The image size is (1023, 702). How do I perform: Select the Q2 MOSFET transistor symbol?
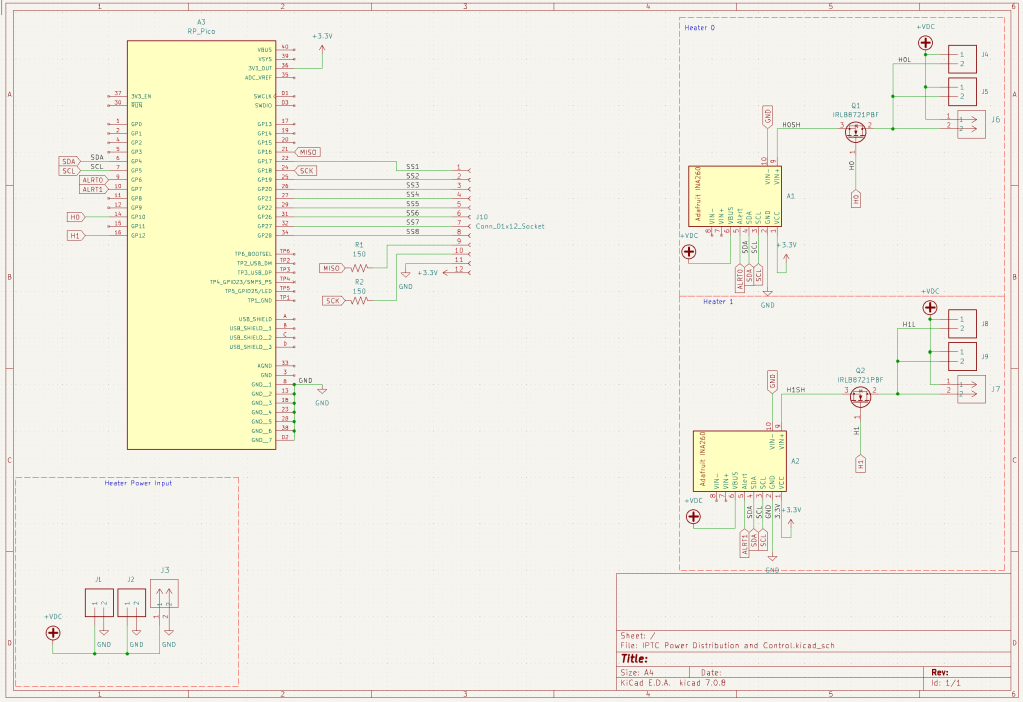tap(860, 396)
